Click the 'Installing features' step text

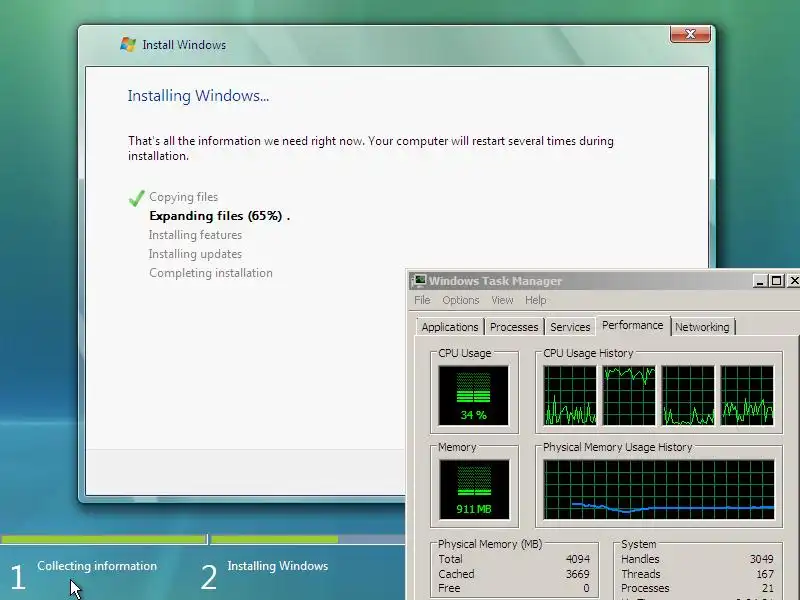(x=195, y=235)
